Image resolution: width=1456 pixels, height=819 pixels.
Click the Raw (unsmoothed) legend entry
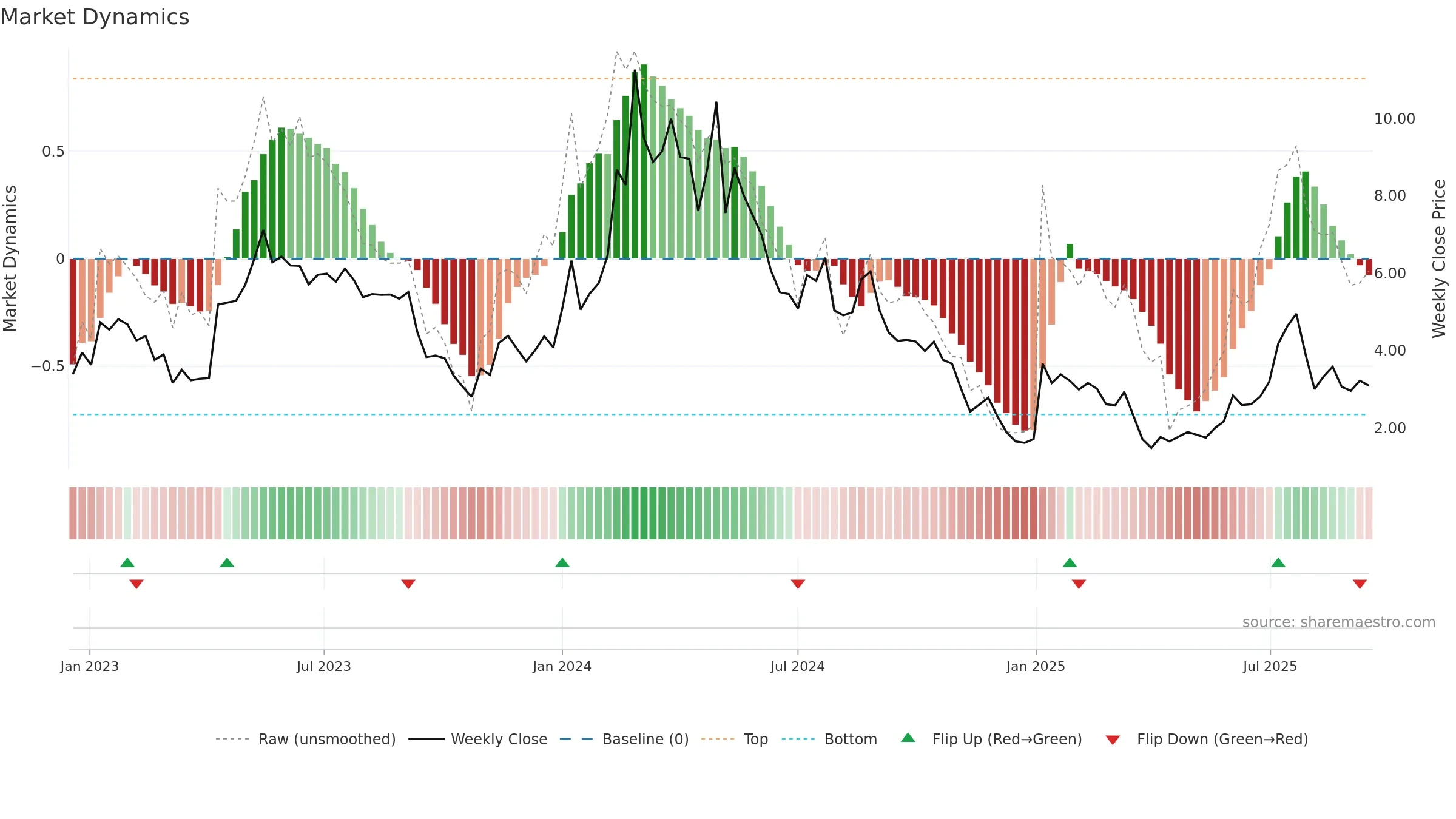(306, 739)
